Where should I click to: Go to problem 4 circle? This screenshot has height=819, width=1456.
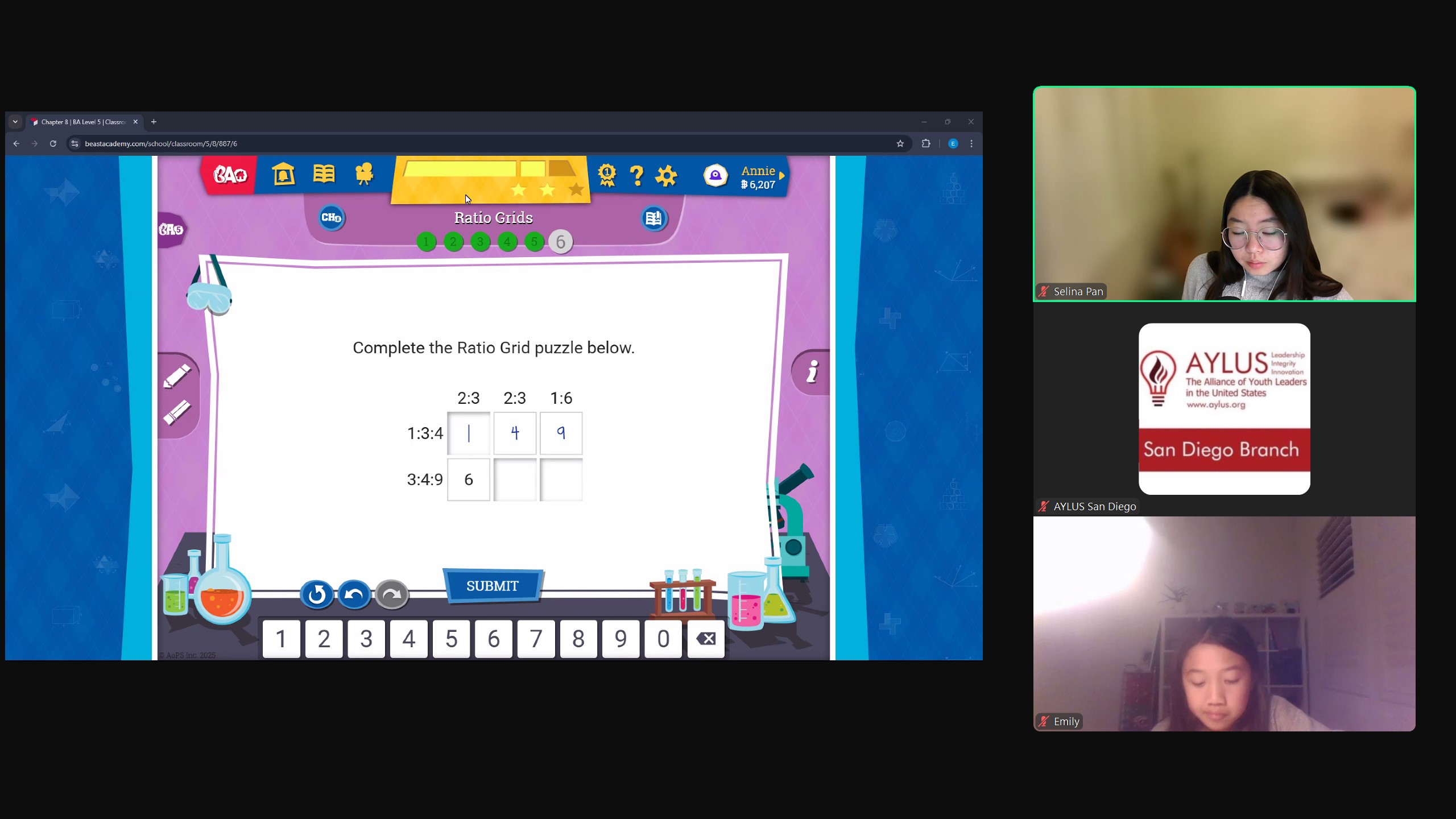pos(507,242)
